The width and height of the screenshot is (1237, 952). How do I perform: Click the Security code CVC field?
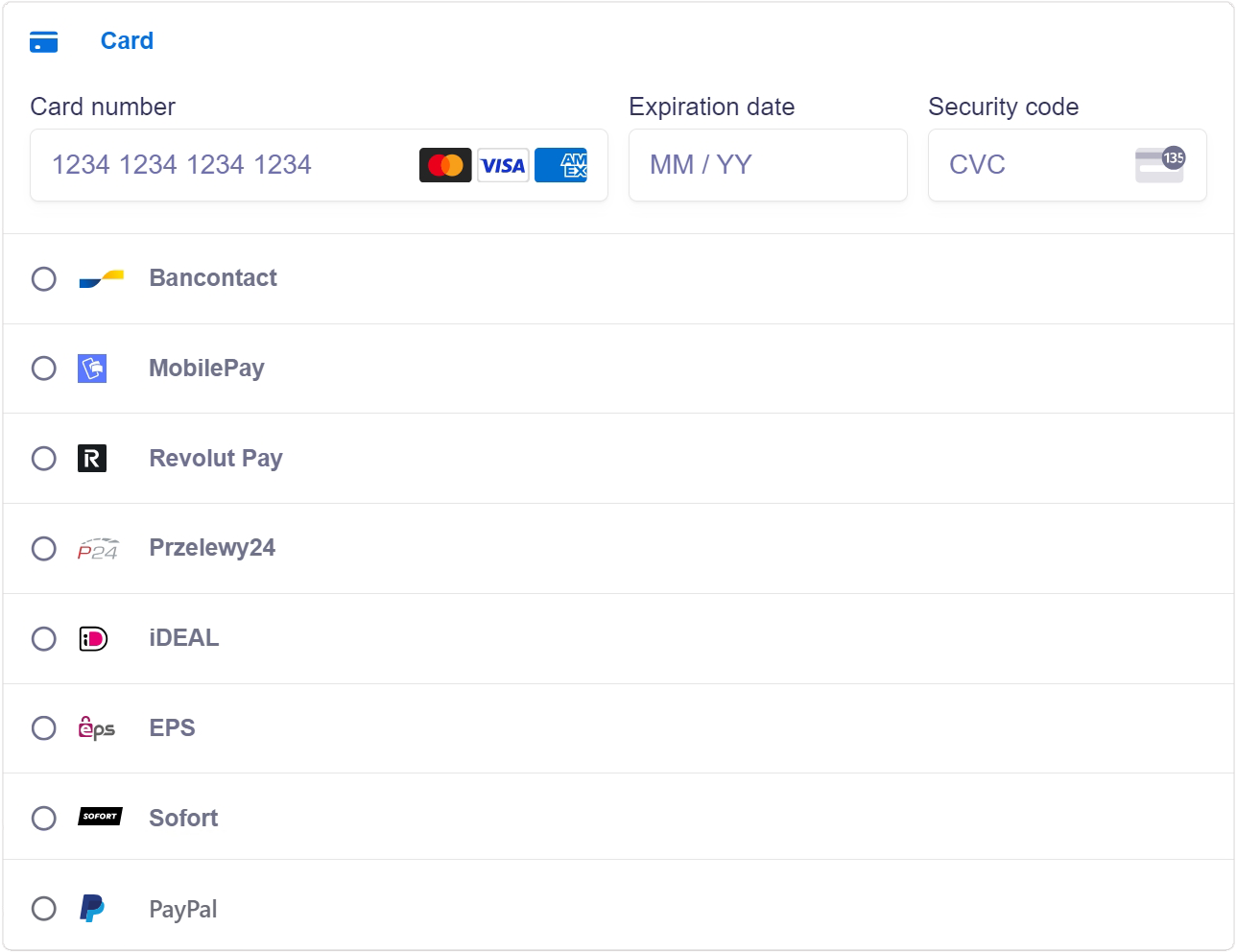[1067, 165]
